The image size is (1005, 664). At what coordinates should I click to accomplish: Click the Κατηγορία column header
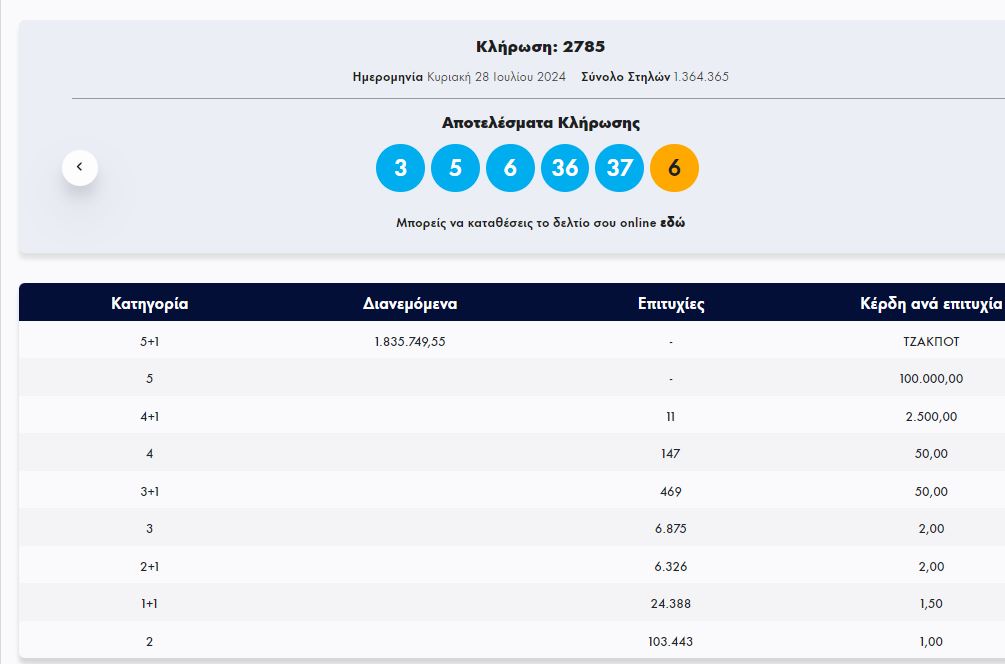pos(150,304)
